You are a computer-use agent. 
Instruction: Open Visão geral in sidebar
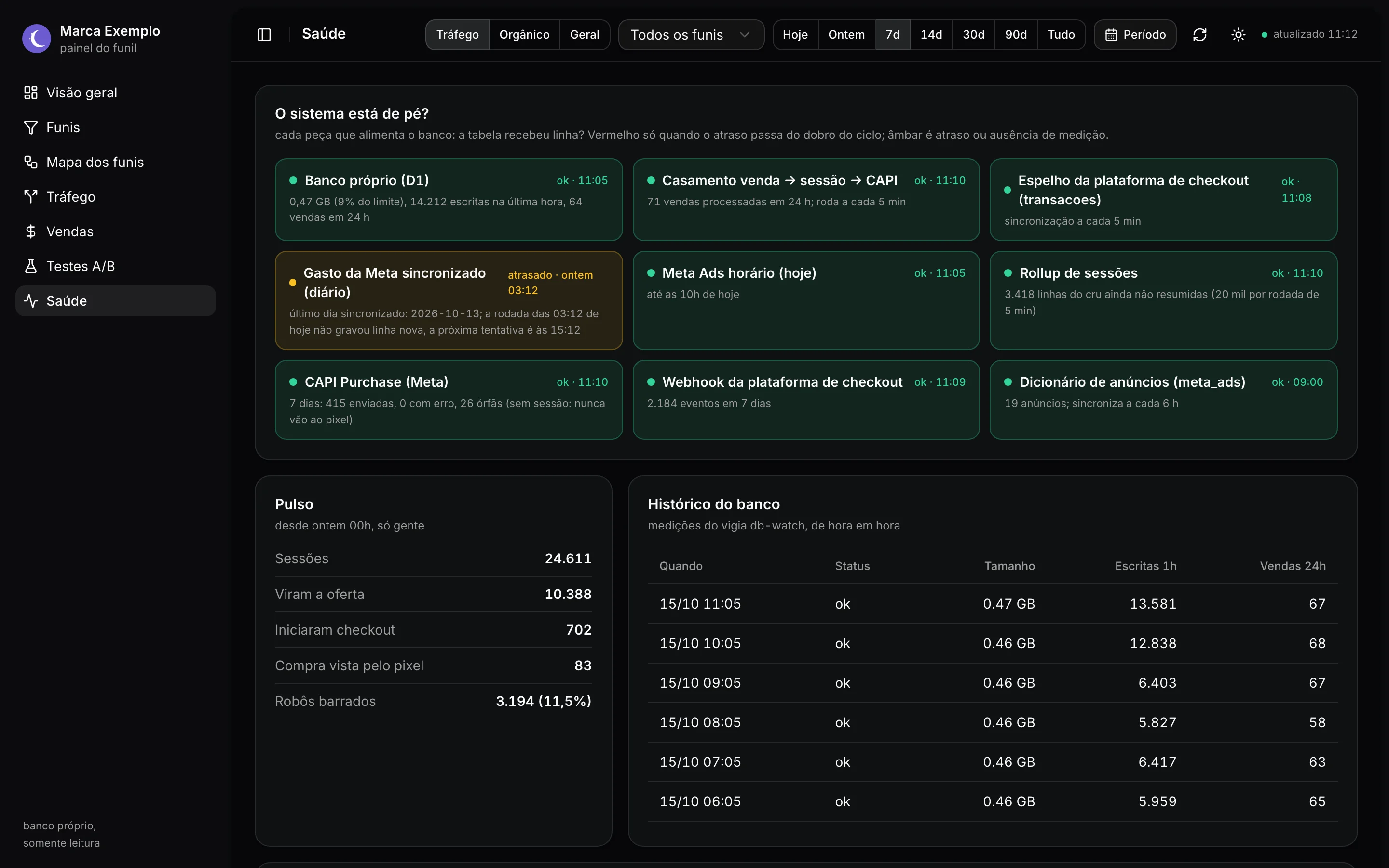(115, 93)
